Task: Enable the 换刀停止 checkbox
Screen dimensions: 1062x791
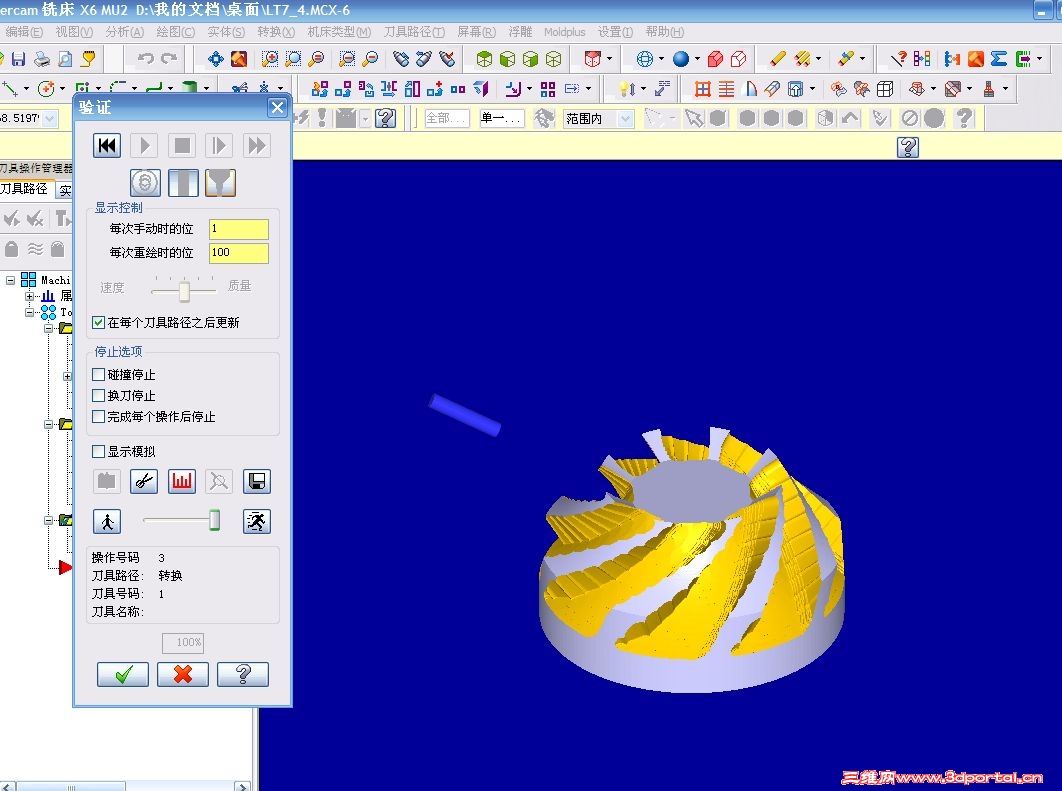Action: (x=99, y=396)
